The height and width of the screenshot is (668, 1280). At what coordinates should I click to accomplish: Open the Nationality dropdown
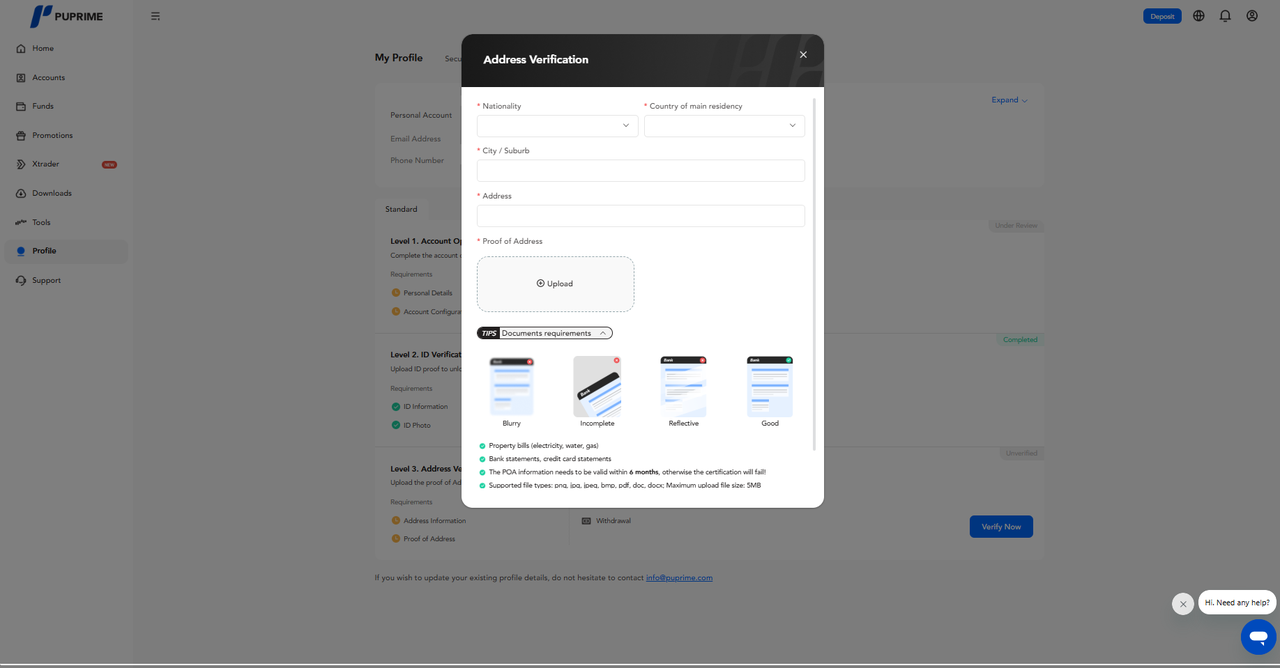(x=557, y=126)
